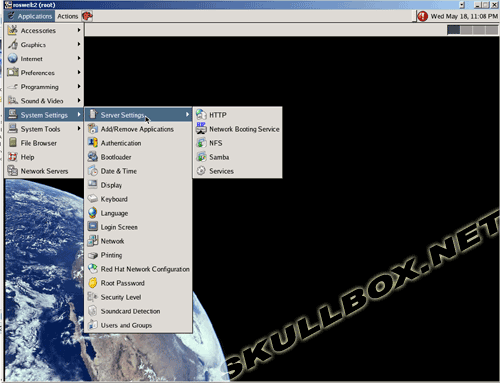Viewport: 500px width, 383px height.
Task: Click the Printing printer icon
Action: click(x=92, y=255)
